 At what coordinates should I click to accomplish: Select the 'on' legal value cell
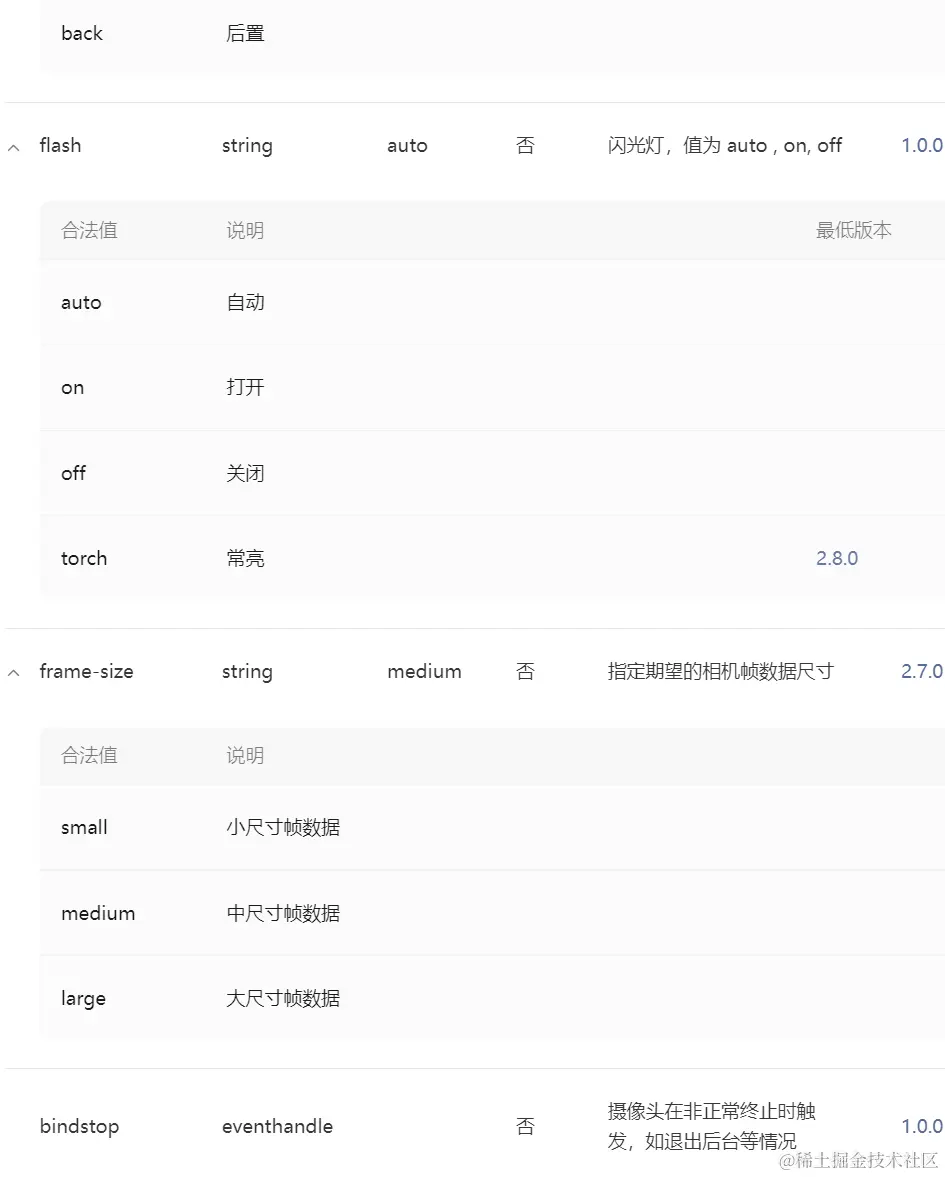point(73,388)
